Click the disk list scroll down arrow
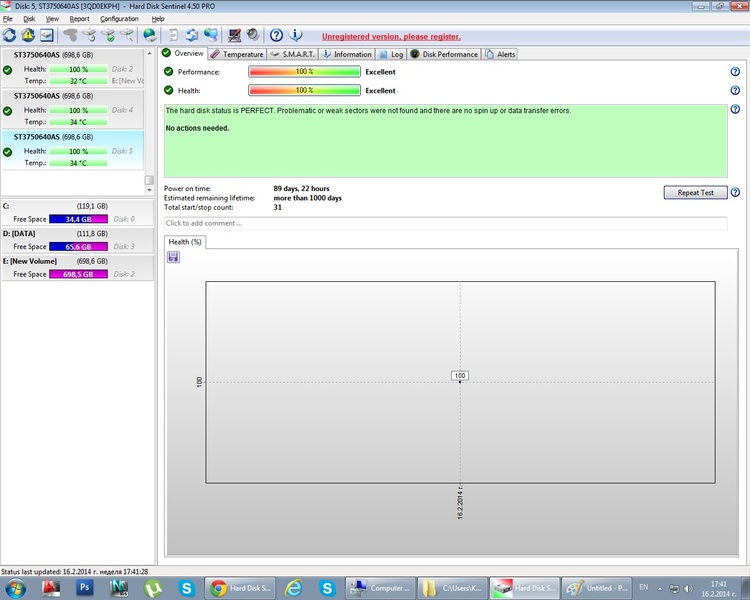Screen dimensions: 750x600 (x=149, y=190)
